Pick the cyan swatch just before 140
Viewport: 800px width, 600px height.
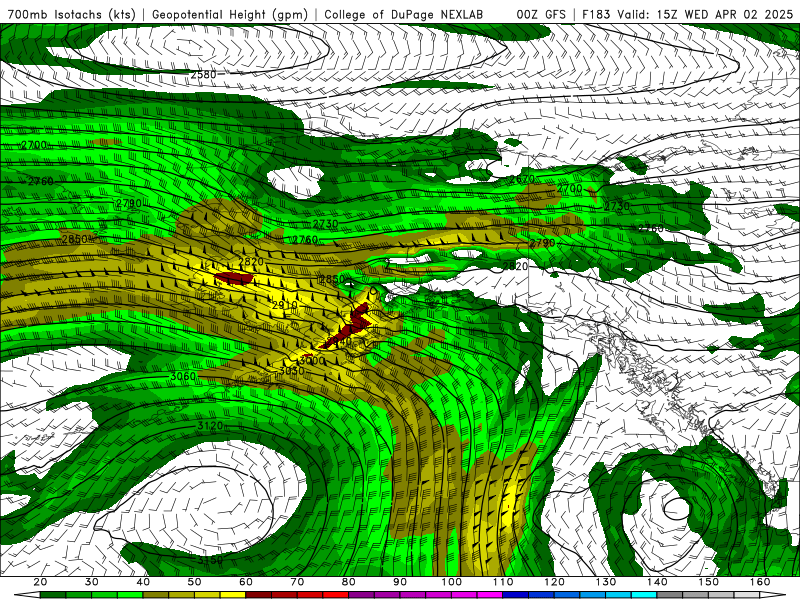click(x=644, y=595)
